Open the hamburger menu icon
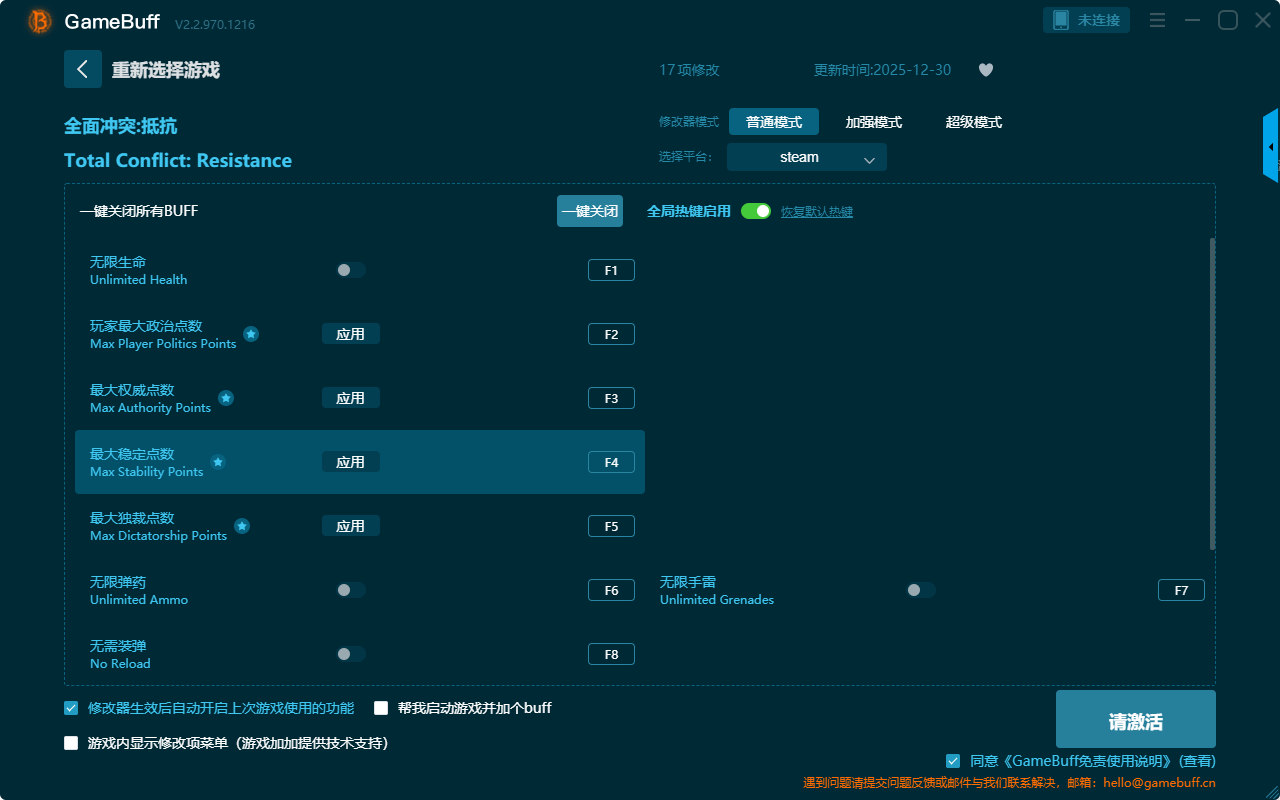Image resolution: width=1280 pixels, height=800 pixels. pyautogui.click(x=1157, y=20)
